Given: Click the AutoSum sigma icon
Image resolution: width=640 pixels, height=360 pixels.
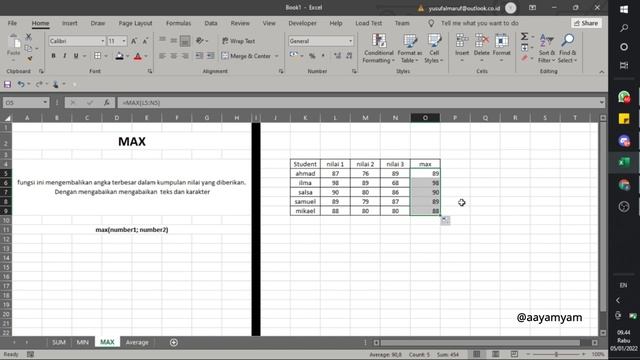Looking at the screenshot, I should [x=524, y=37].
